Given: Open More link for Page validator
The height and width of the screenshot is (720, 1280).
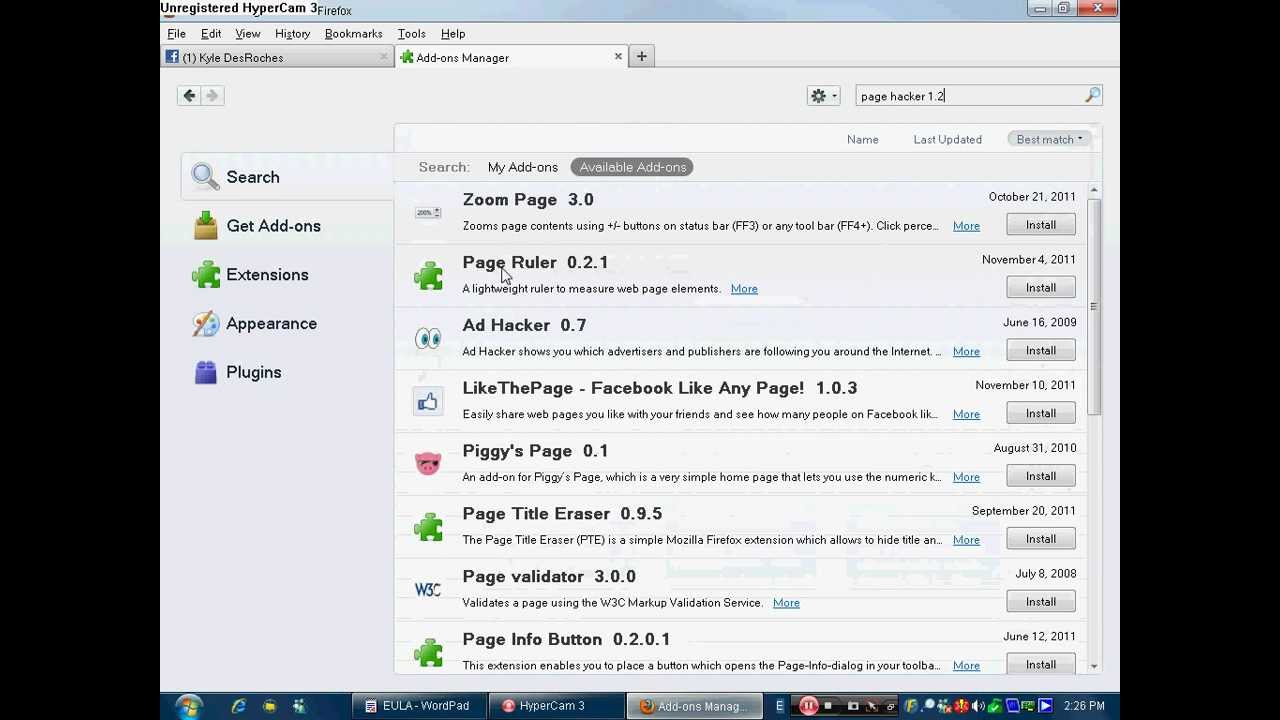Looking at the screenshot, I should pos(786,603).
